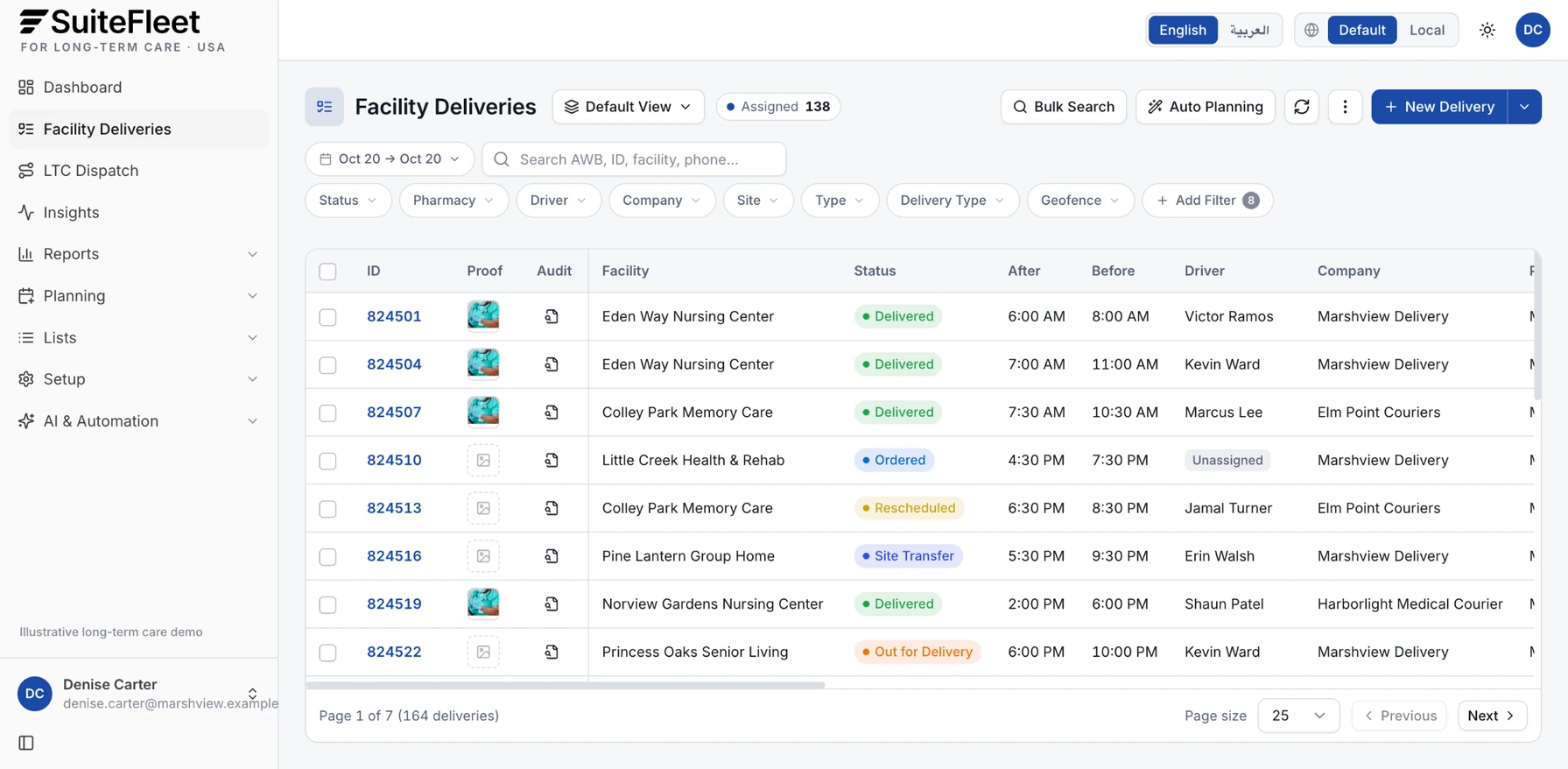
Task: Open the page size 25 dropdown
Action: click(1298, 716)
